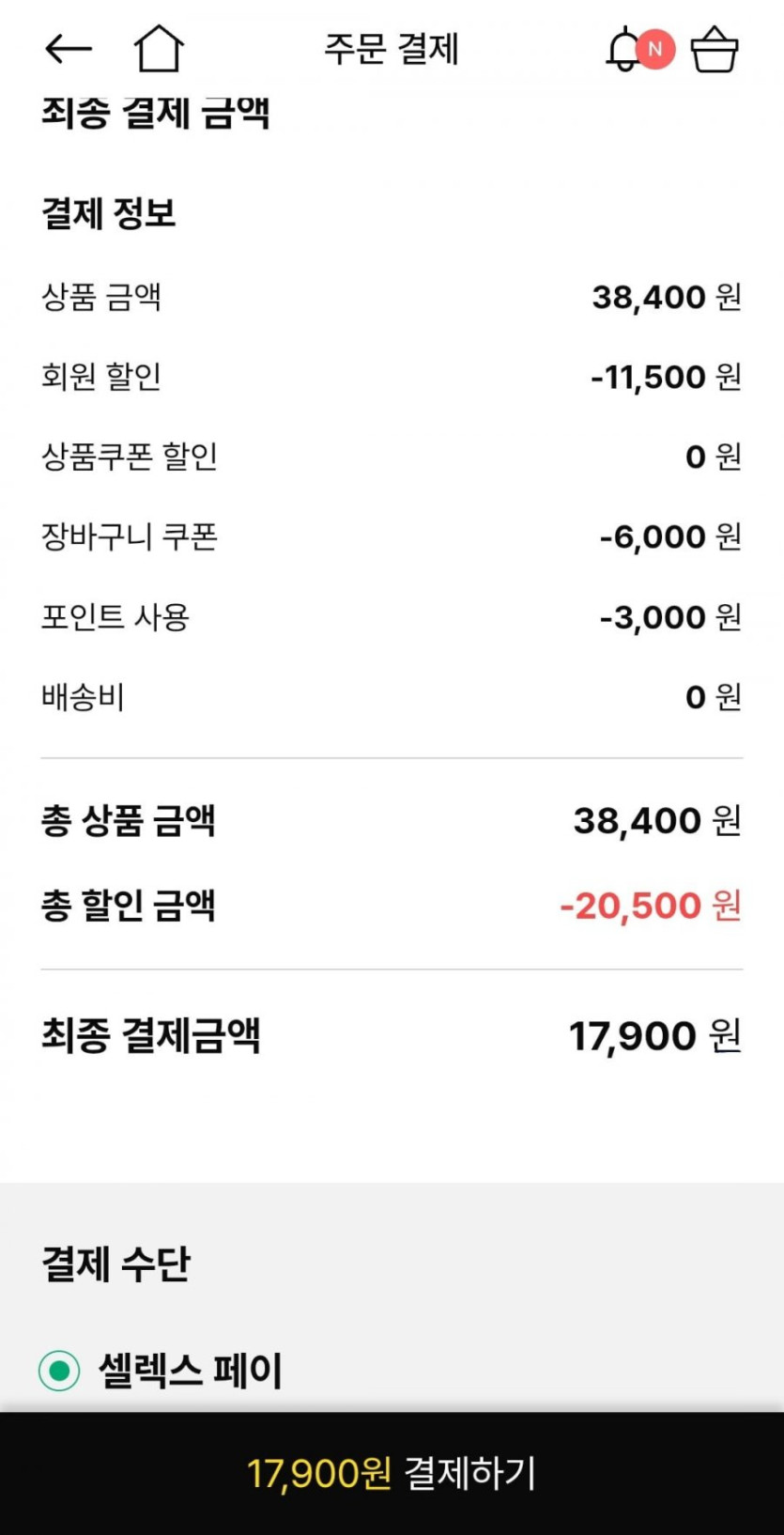784x1535 pixels.
Task: Select the 셀렉스 페이 radio button
Action: coord(59,1371)
